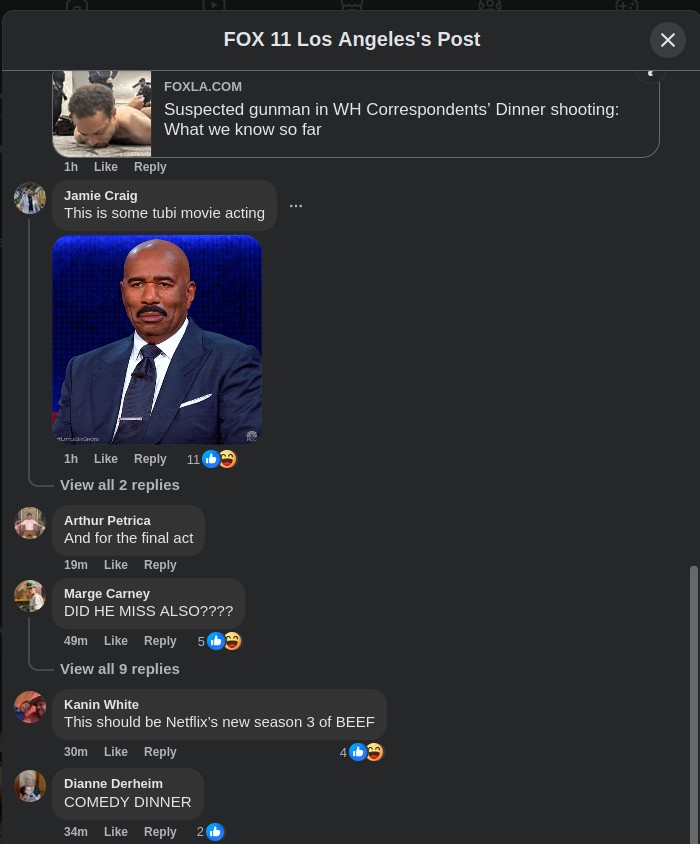
Task: Close the FOX 11 Los Angeles post dialog
Action: [668, 40]
